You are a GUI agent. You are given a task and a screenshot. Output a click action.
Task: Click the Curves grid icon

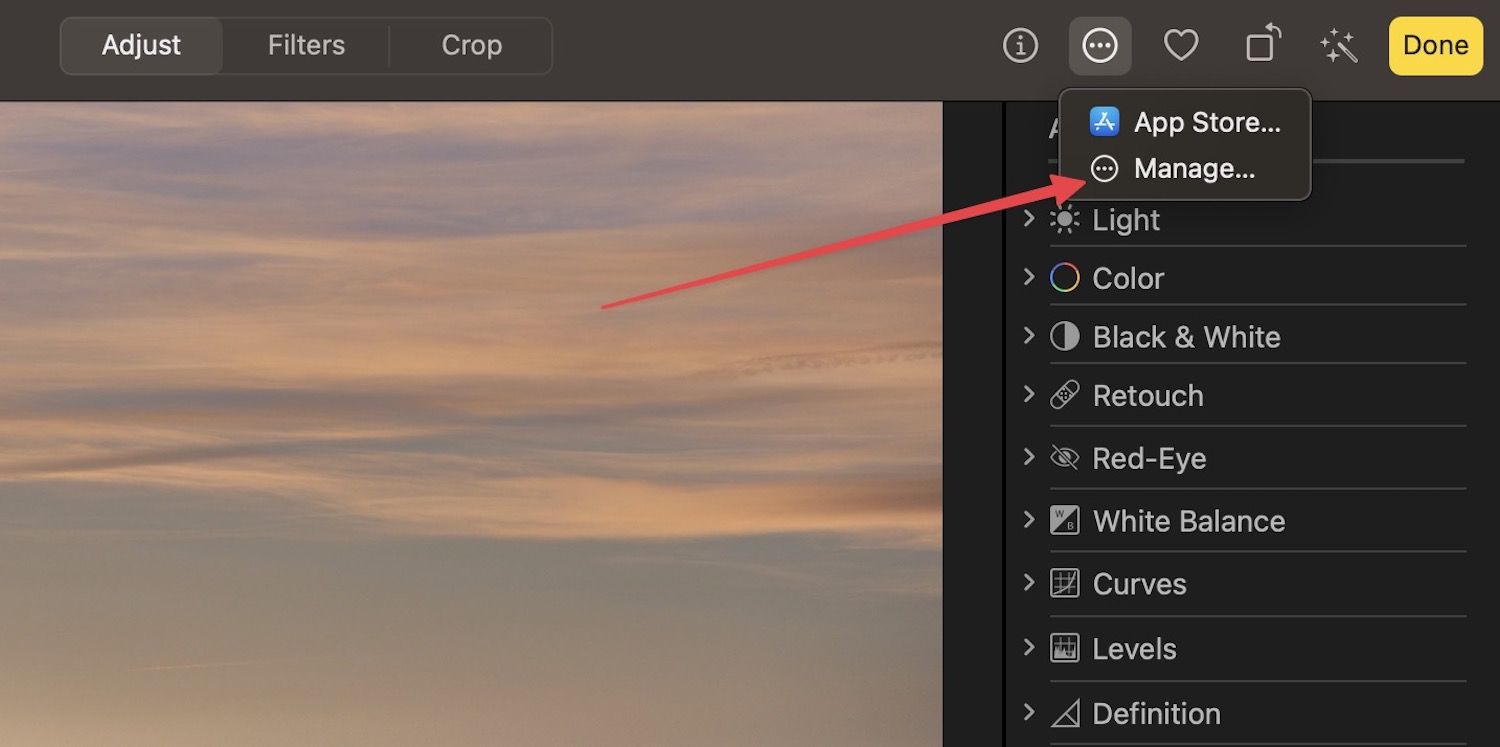click(1065, 583)
